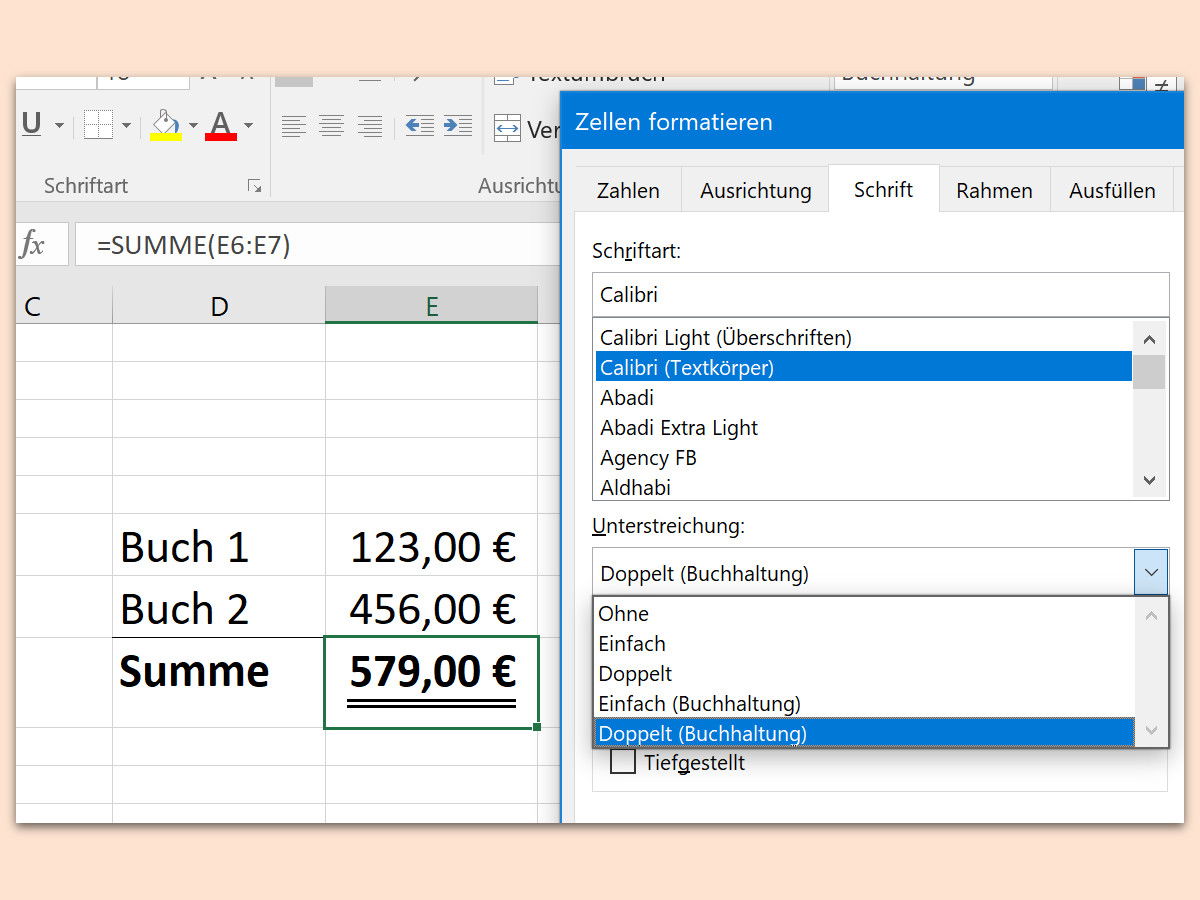Click the font list scrollbar thumb
This screenshot has height=900, width=1200.
[x=1149, y=371]
